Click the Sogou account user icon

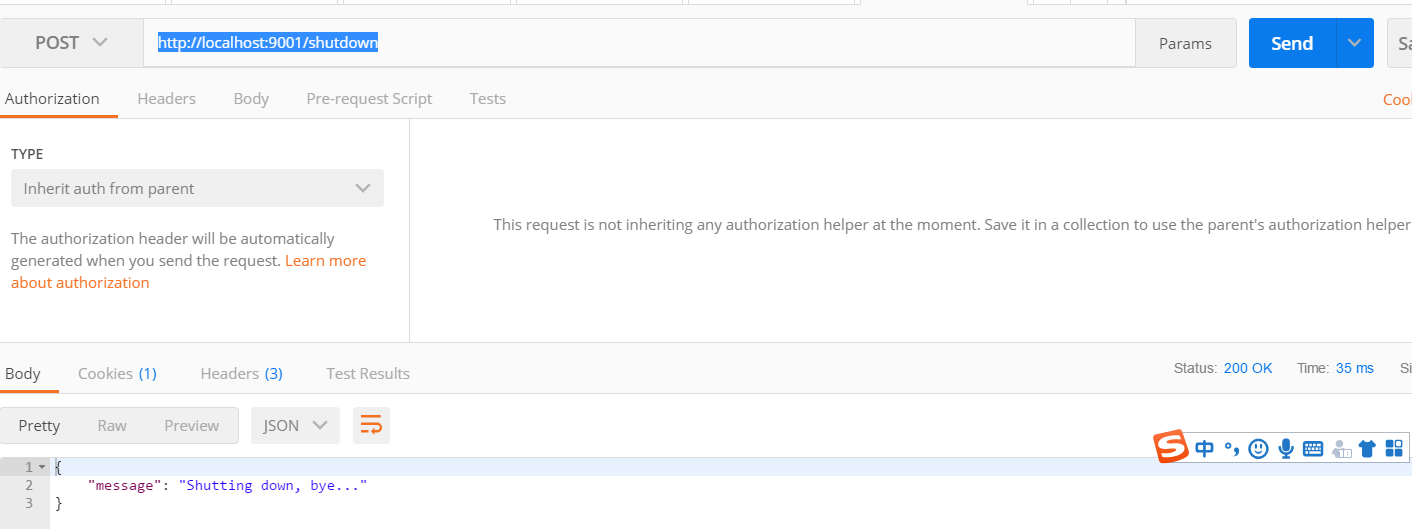(1341, 450)
